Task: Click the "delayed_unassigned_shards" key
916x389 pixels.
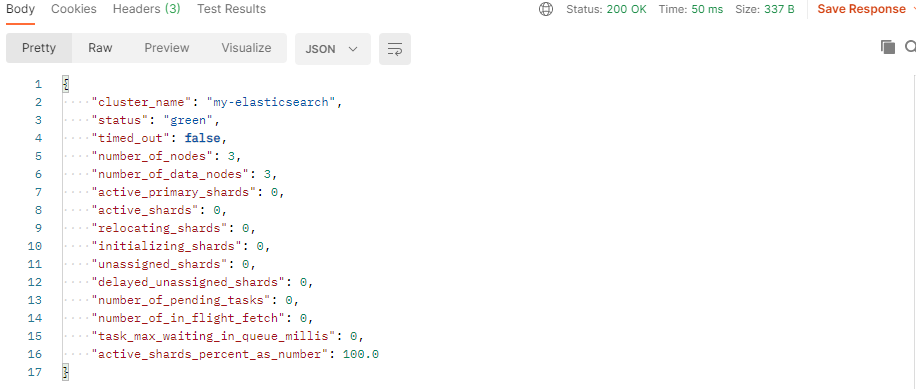Action: click(189, 283)
